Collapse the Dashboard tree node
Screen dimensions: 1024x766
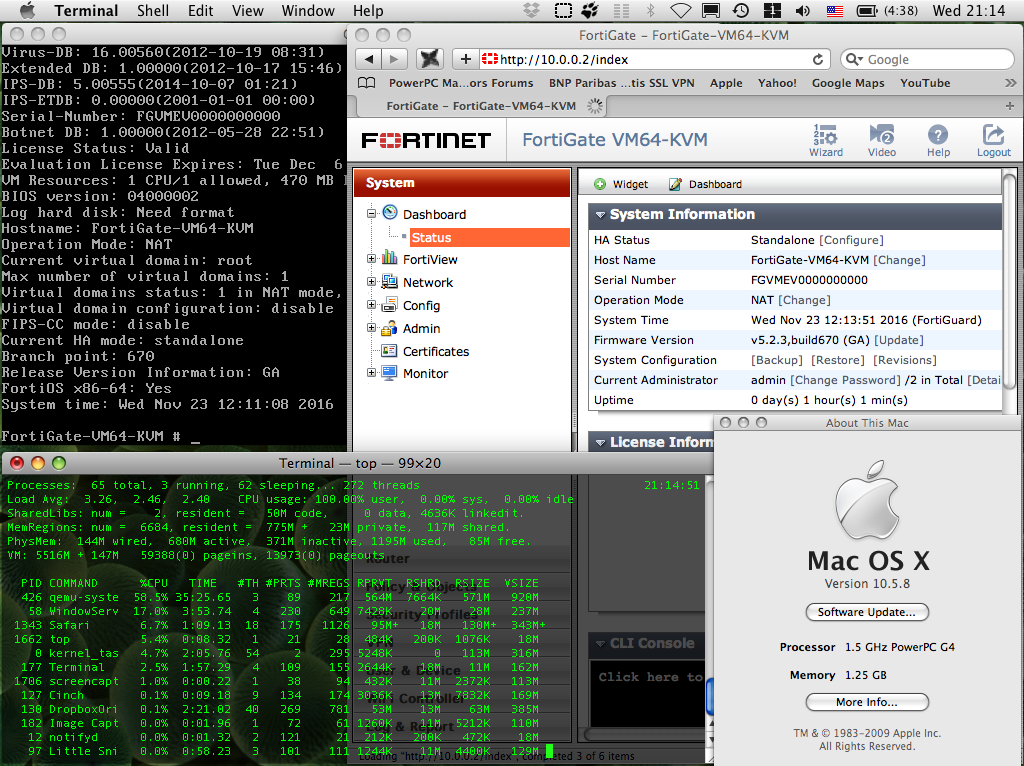point(371,213)
